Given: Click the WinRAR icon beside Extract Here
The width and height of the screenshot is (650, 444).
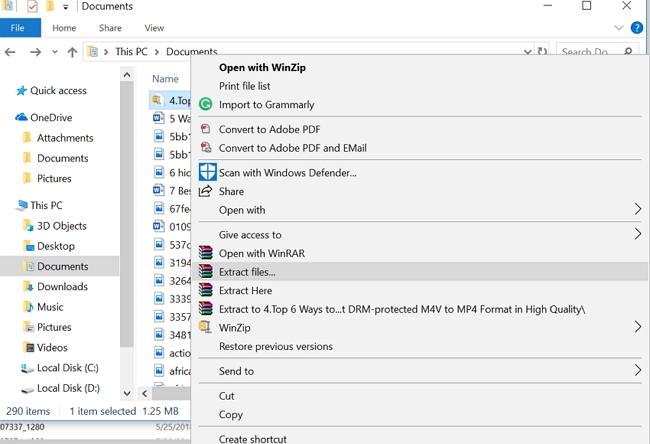Looking at the screenshot, I should click(x=206, y=290).
